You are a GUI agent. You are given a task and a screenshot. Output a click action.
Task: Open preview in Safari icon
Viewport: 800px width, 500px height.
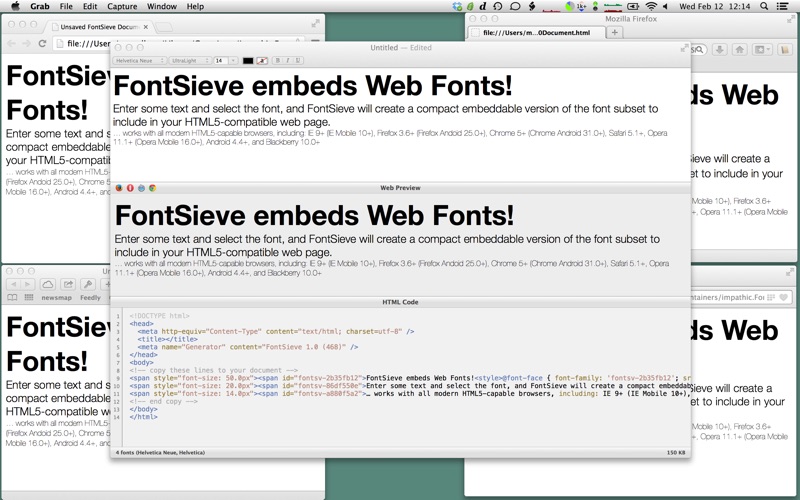pyautogui.click(x=141, y=188)
